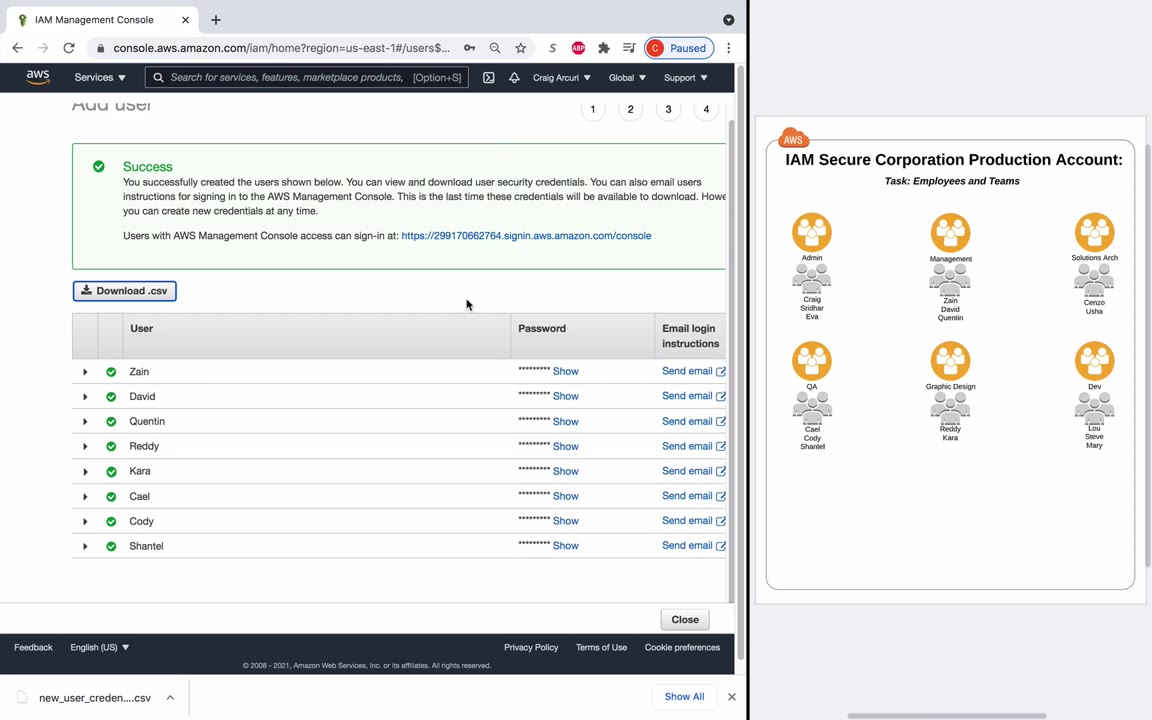1152x720 pixels.
Task: Open the Support menu
Action: coord(685,78)
